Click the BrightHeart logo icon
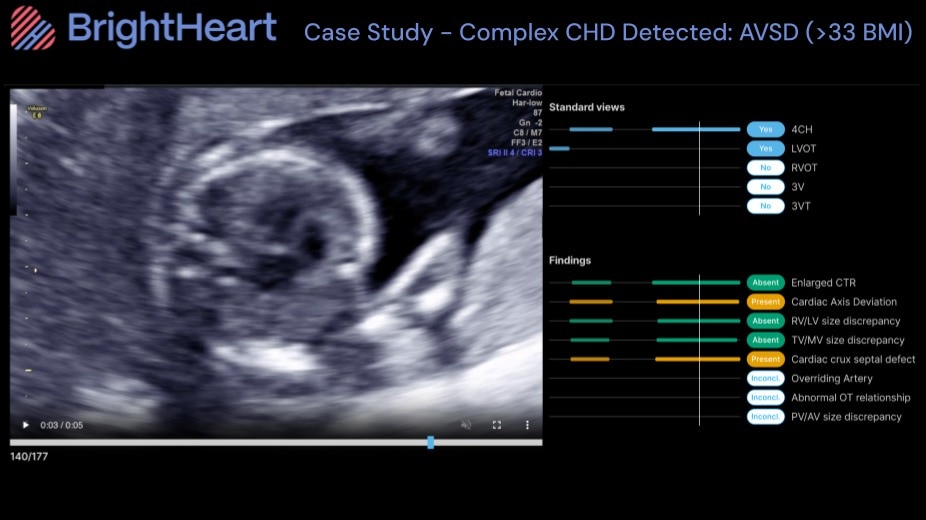The width and height of the screenshot is (926, 520). coord(33,28)
